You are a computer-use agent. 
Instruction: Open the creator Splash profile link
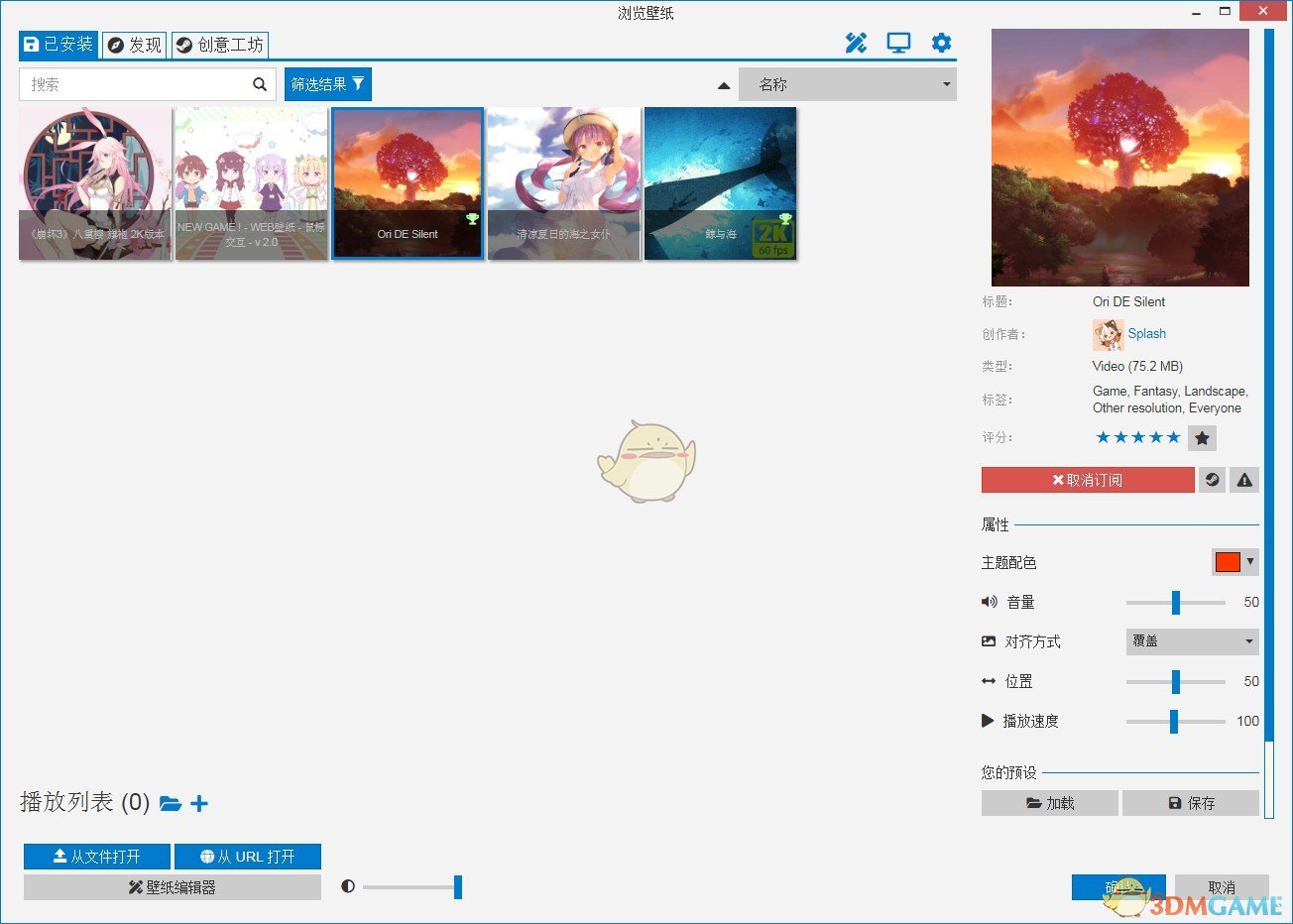tap(1146, 334)
